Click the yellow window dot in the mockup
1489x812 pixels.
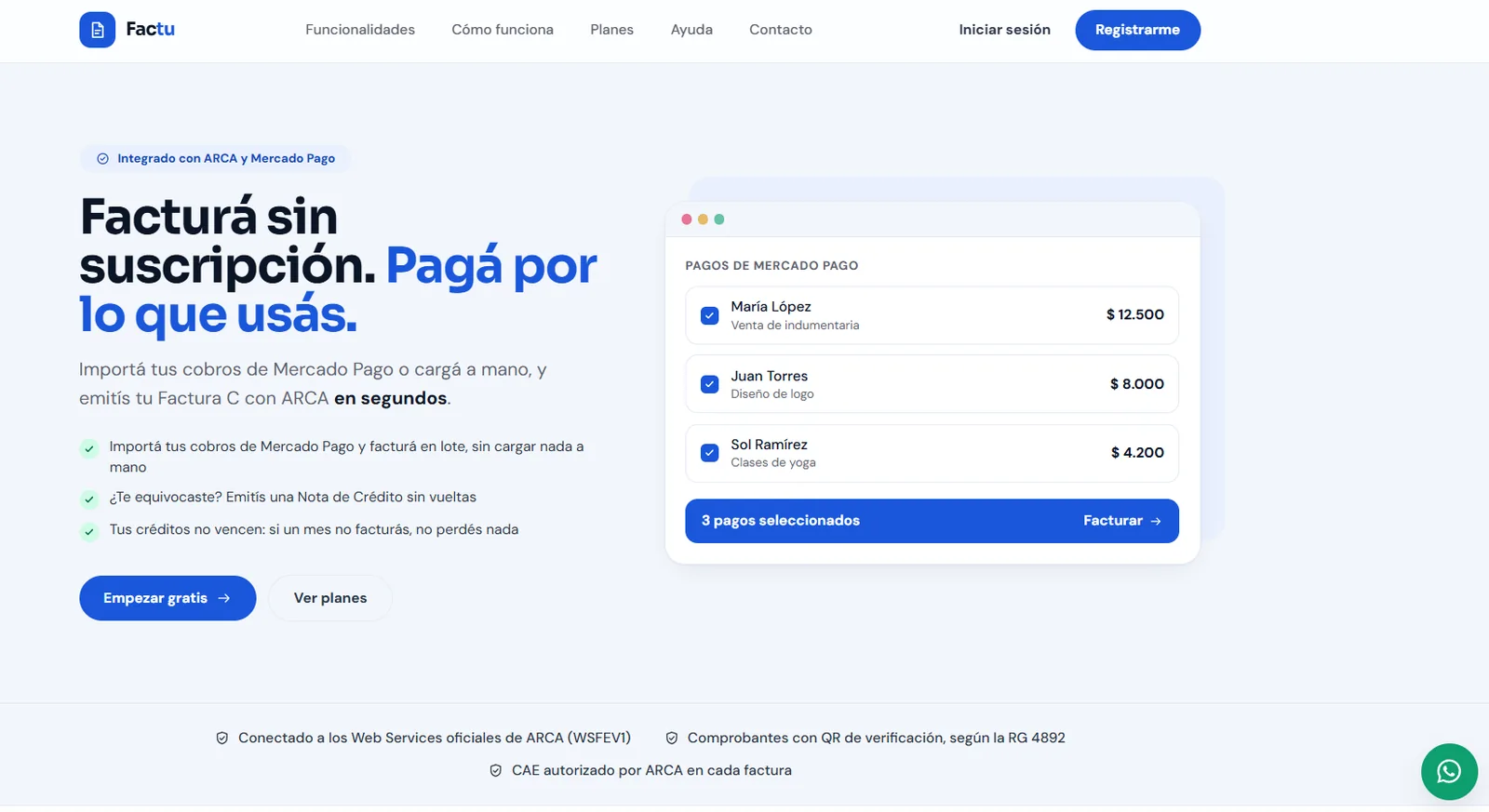click(703, 220)
